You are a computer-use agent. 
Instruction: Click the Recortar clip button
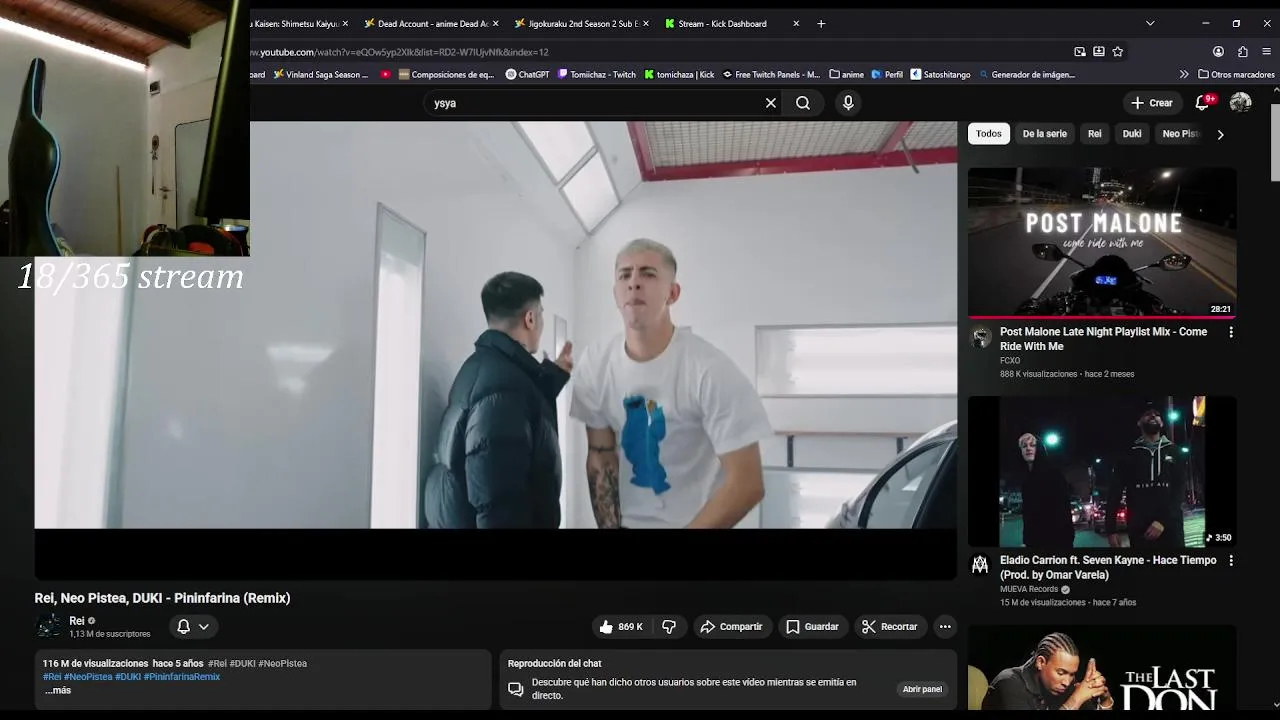[x=889, y=627]
